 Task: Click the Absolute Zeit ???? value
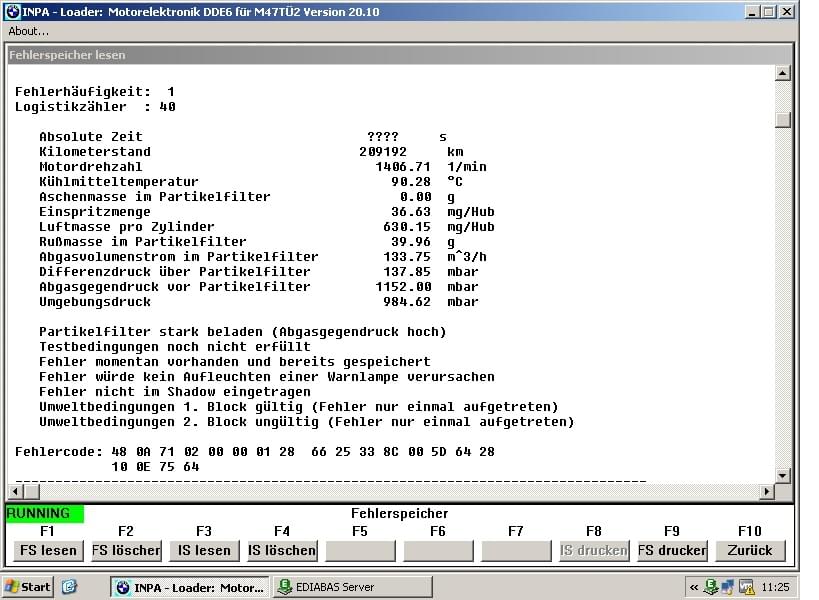(383, 137)
